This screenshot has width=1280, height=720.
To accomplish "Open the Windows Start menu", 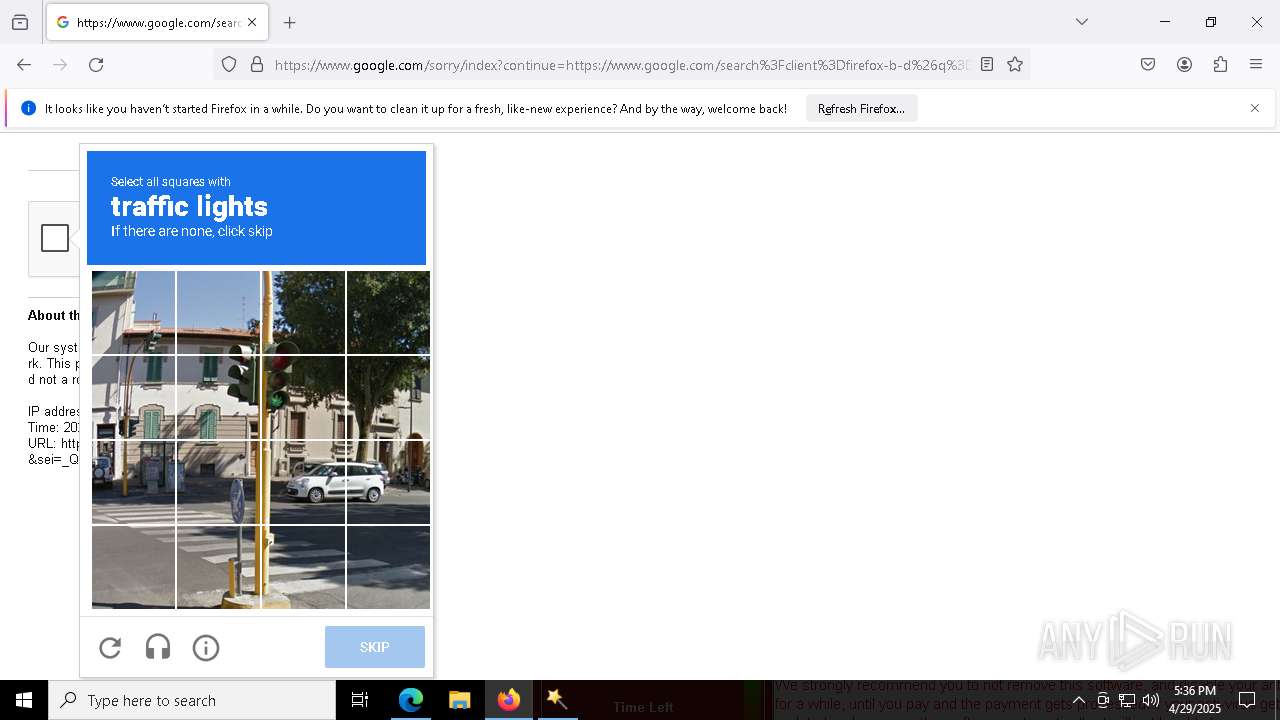I will click(24, 700).
